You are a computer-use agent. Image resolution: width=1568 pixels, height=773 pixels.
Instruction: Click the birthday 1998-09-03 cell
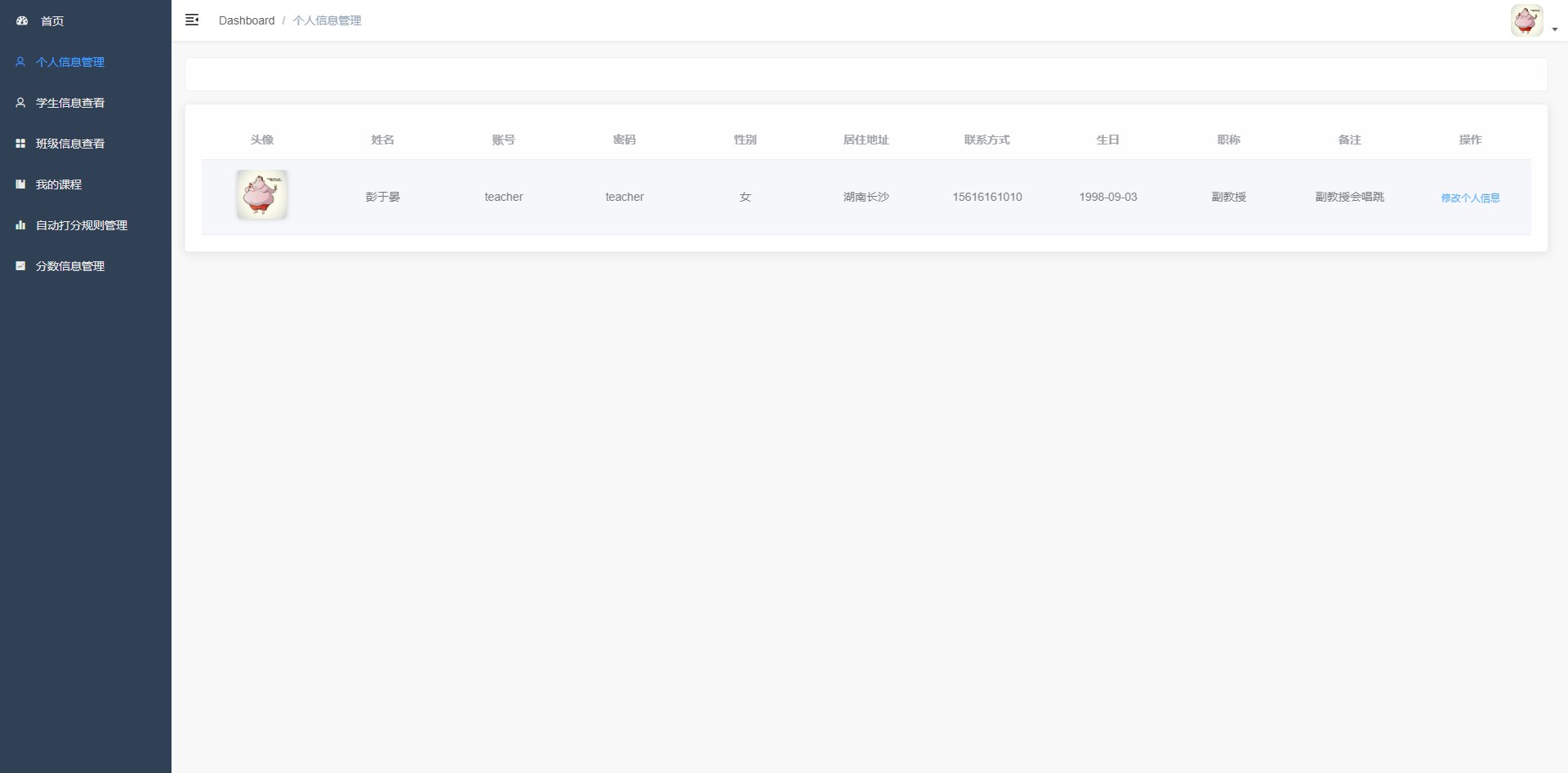[1107, 197]
